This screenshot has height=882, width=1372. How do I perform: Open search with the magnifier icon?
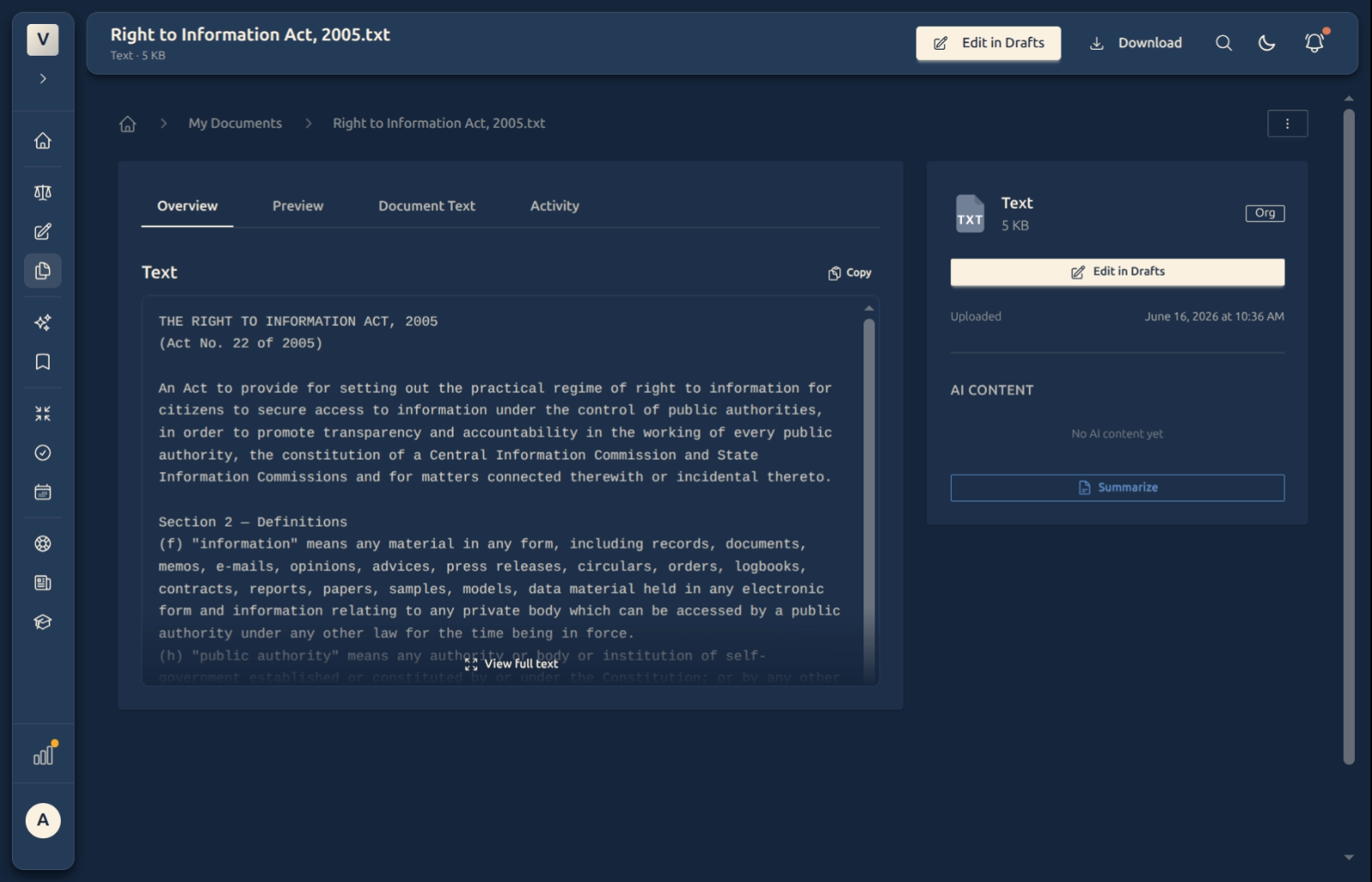[1224, 43]
